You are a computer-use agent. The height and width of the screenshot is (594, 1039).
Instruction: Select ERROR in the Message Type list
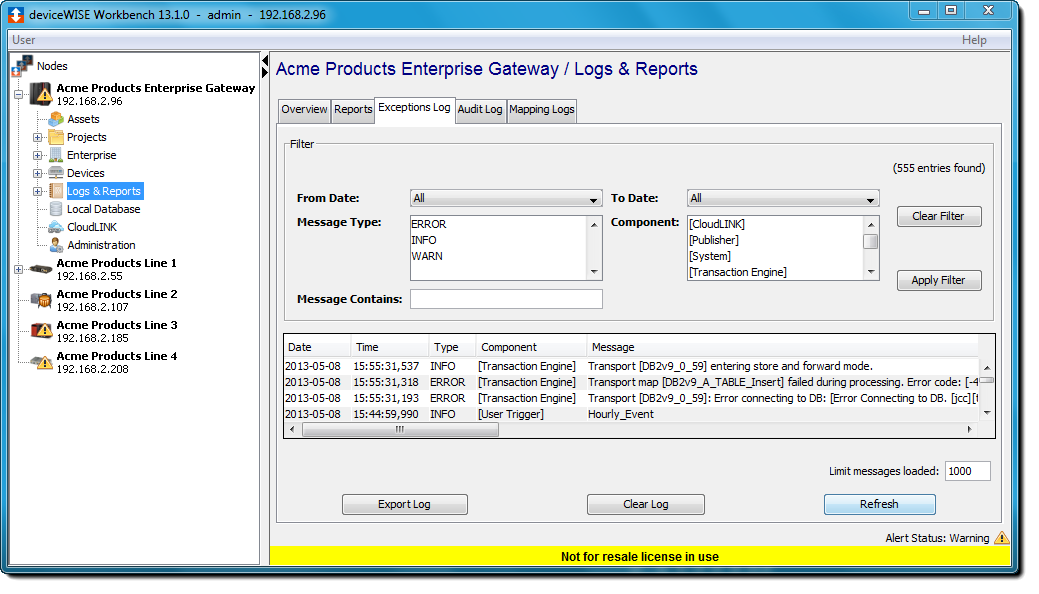click(x=498, y=224)
